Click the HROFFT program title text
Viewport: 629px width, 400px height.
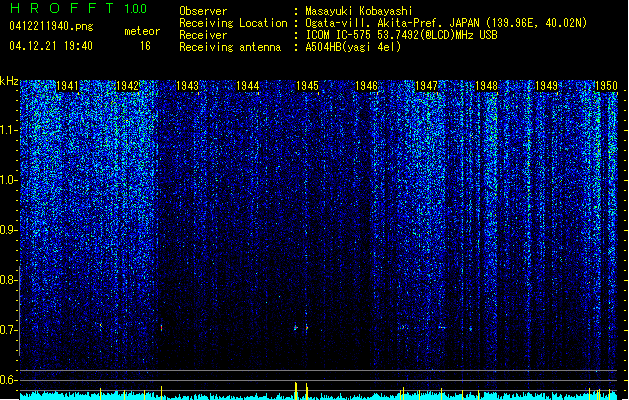(62, 8)
